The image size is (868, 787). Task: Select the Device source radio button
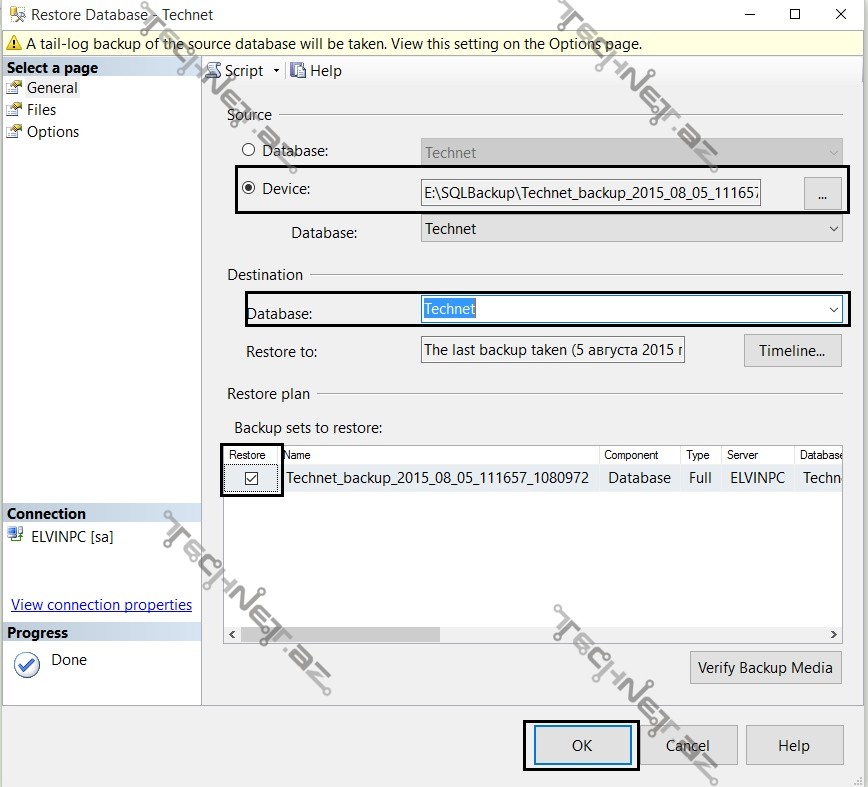(248, 188)
